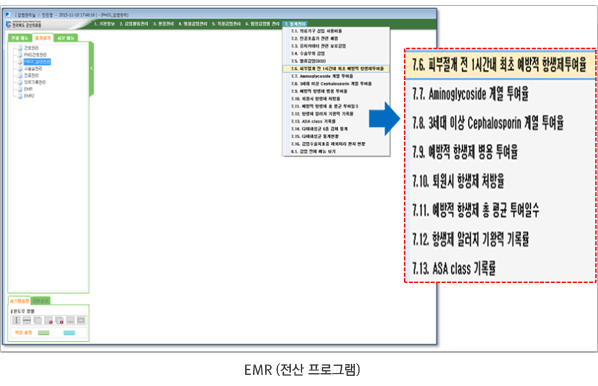Screen dimensions: 598x386
Task: Select the vertical split layout icon
Action: (x=16, y=320)
